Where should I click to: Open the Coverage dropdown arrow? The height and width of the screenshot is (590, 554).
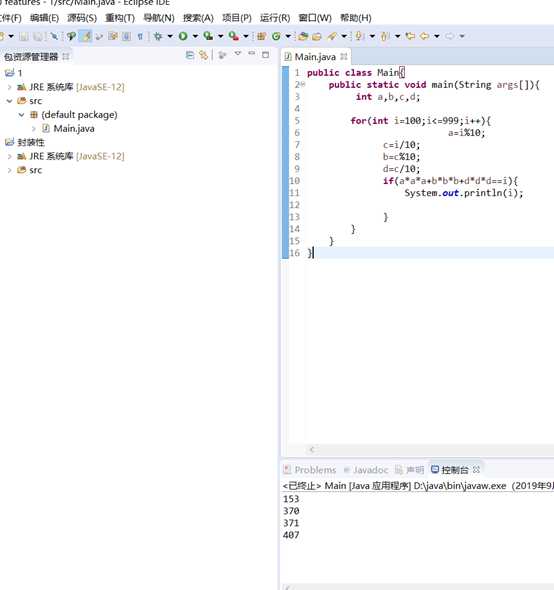pyautogui.click(x=221, y=36)
